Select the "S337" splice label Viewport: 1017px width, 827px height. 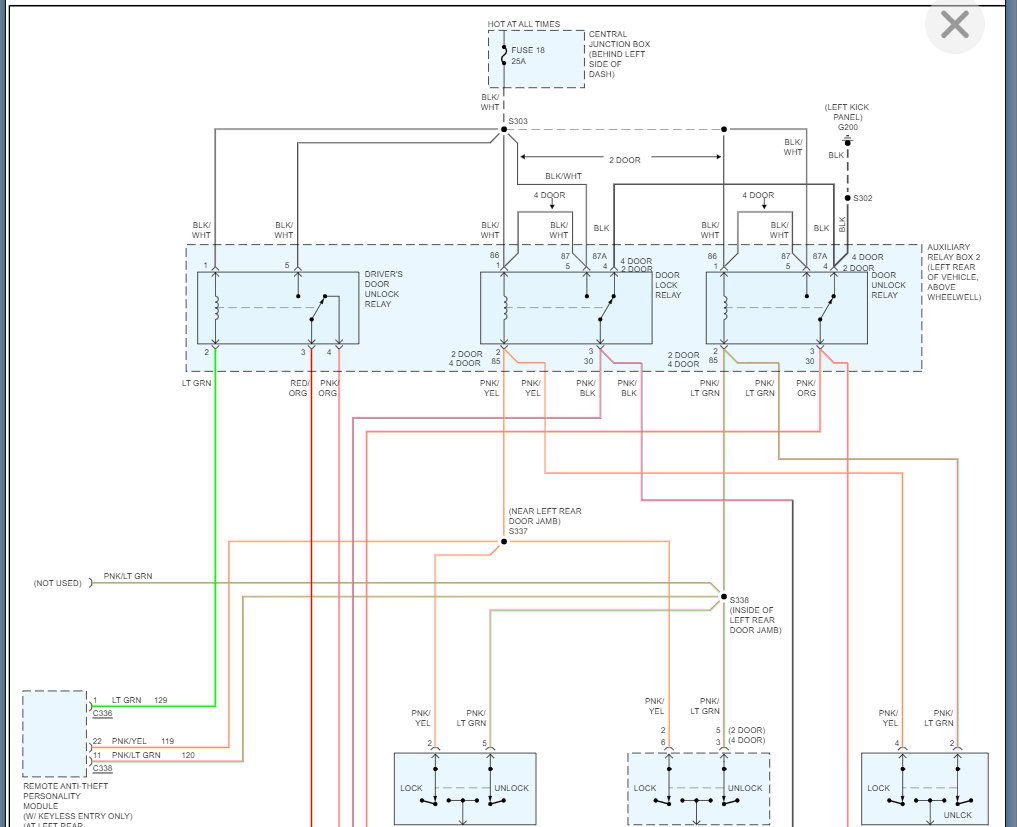point(518,531)
